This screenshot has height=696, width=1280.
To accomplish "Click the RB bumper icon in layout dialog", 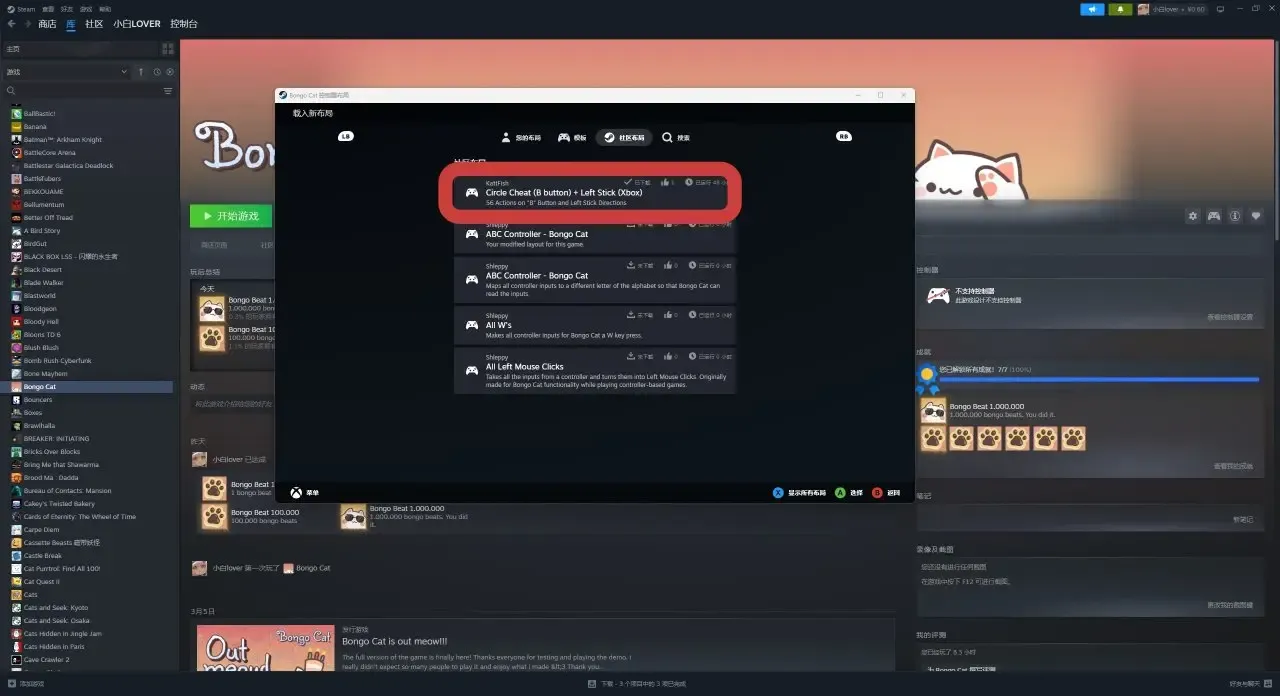I will [x=844, y=137].
